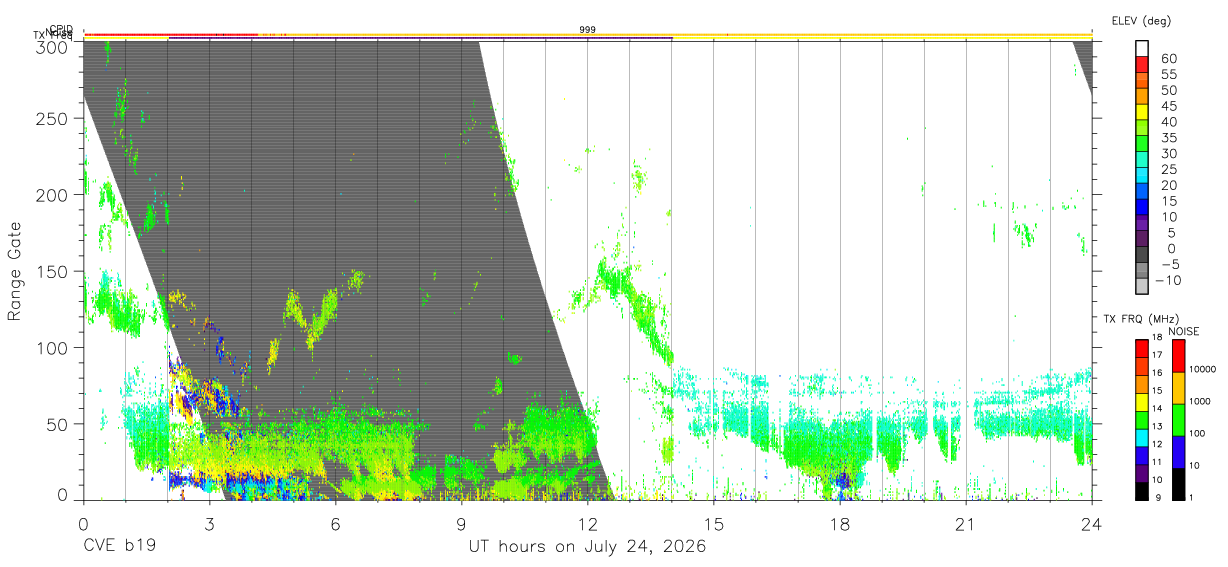This screenshot has width=1228, height=567.
Task: Click the '30' elevation scale label
Action: [1168, 154]
